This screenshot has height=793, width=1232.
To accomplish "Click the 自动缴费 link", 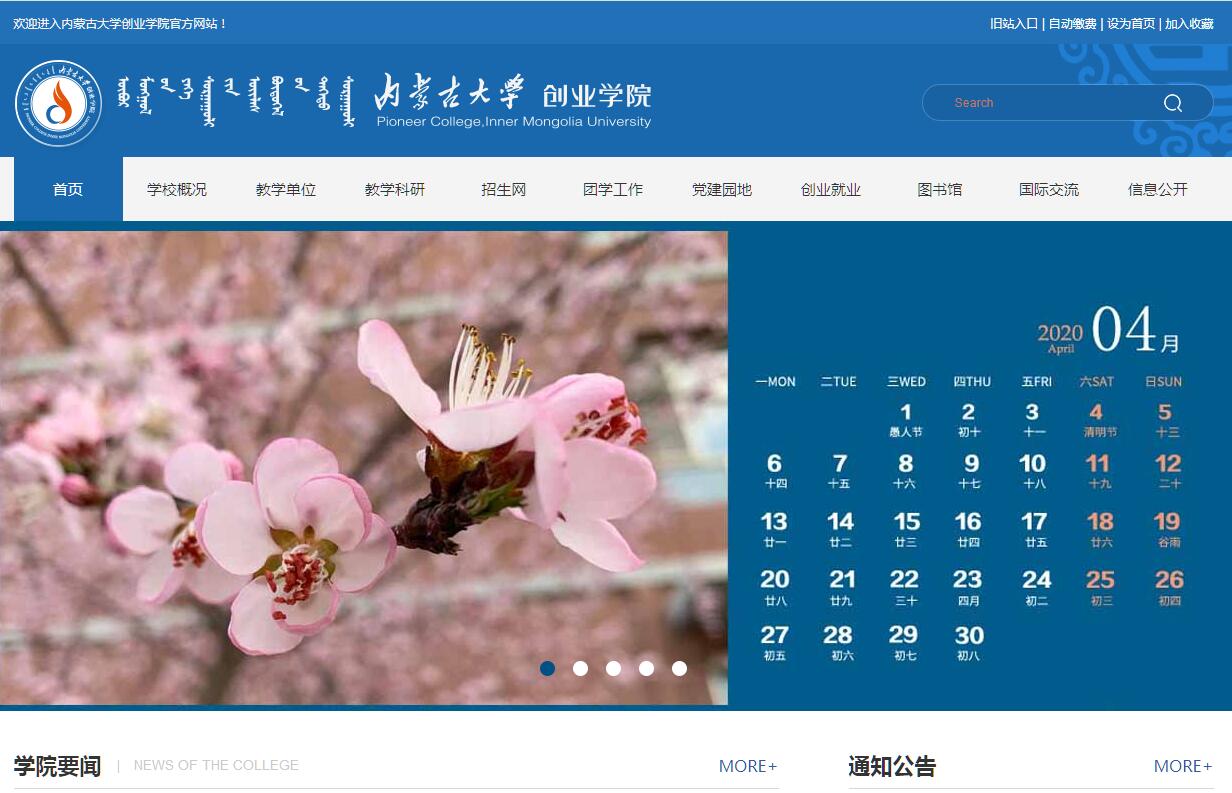I will [x=1072, y=24].
